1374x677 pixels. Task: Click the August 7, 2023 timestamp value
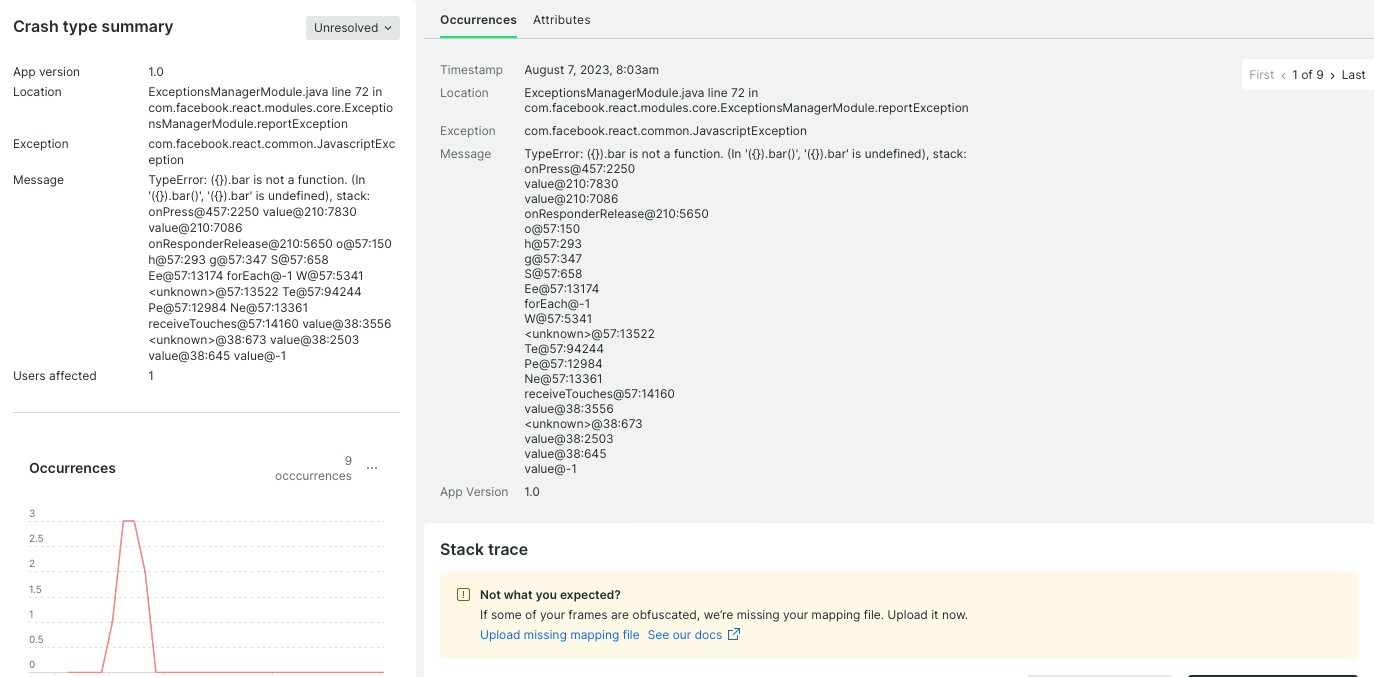[591, 70]
